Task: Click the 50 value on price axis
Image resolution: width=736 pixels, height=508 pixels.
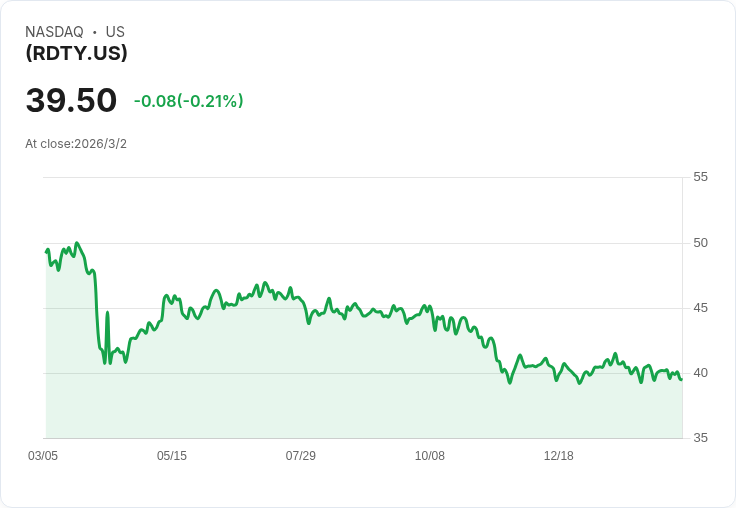Action: point(700,243)
